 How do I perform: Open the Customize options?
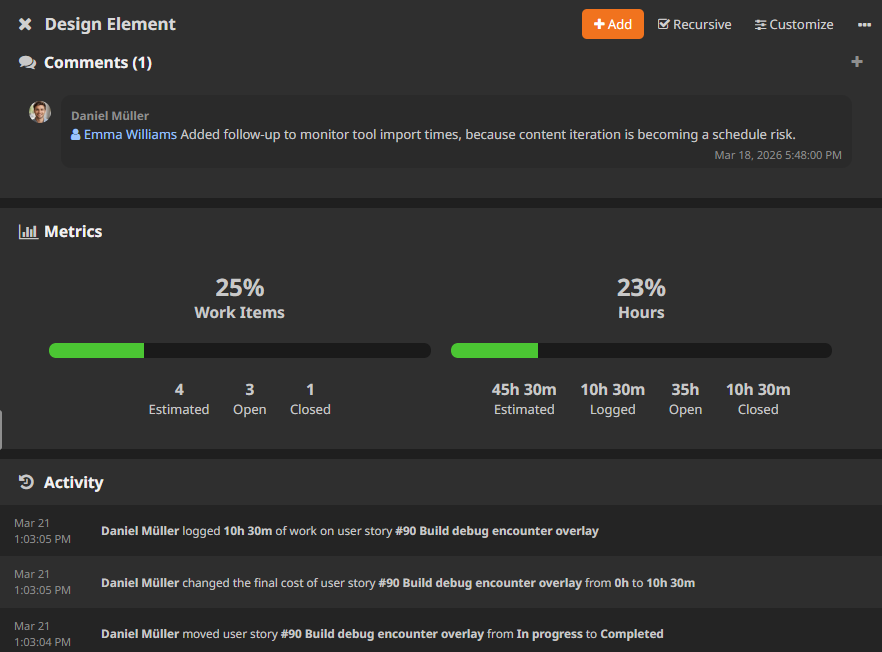point(794,24)
